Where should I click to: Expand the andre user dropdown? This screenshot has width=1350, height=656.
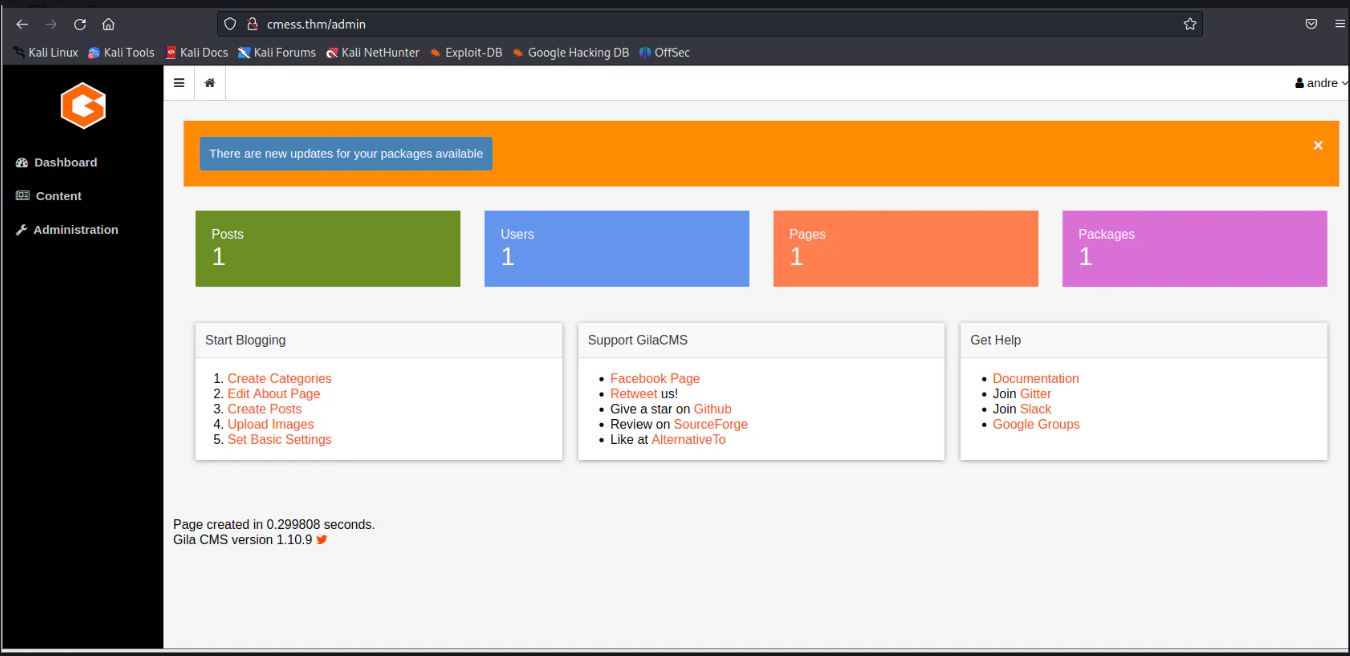click(1321, 83)
